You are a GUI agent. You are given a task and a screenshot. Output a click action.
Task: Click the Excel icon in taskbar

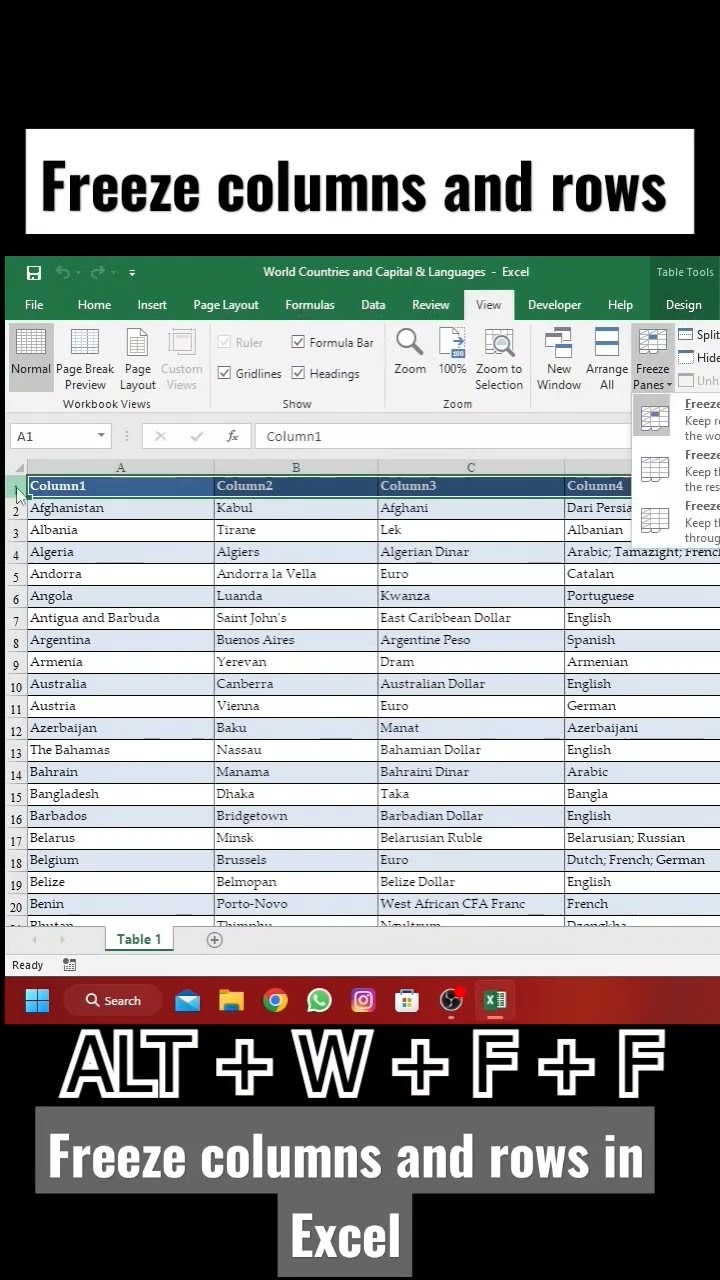[x=495, y=1000]
